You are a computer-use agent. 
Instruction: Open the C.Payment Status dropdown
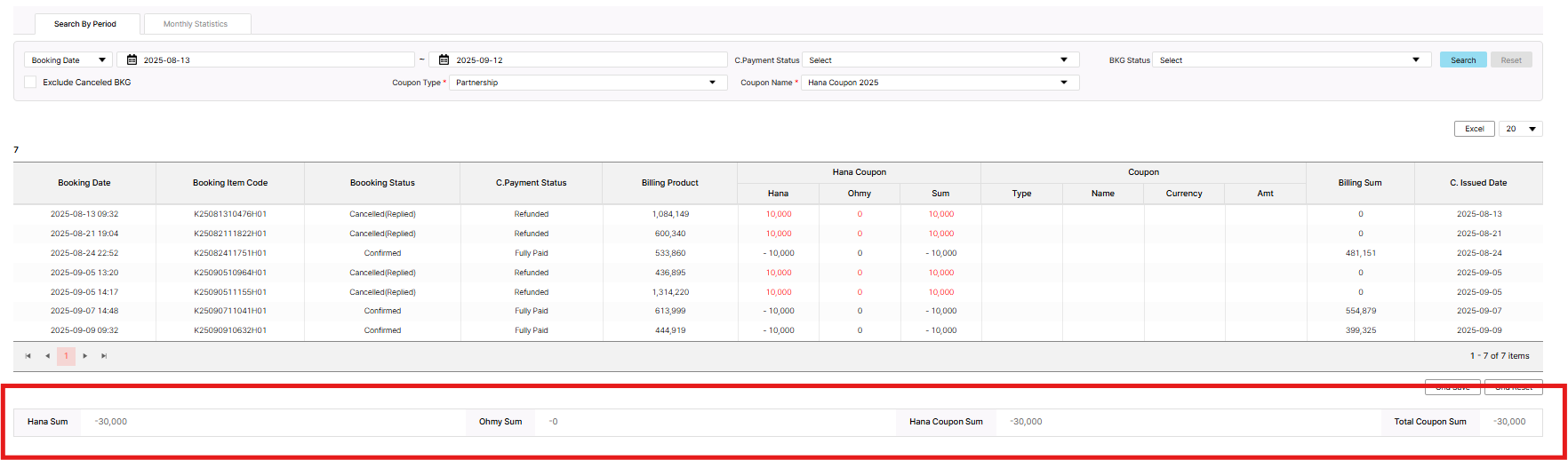click(940, 60)
